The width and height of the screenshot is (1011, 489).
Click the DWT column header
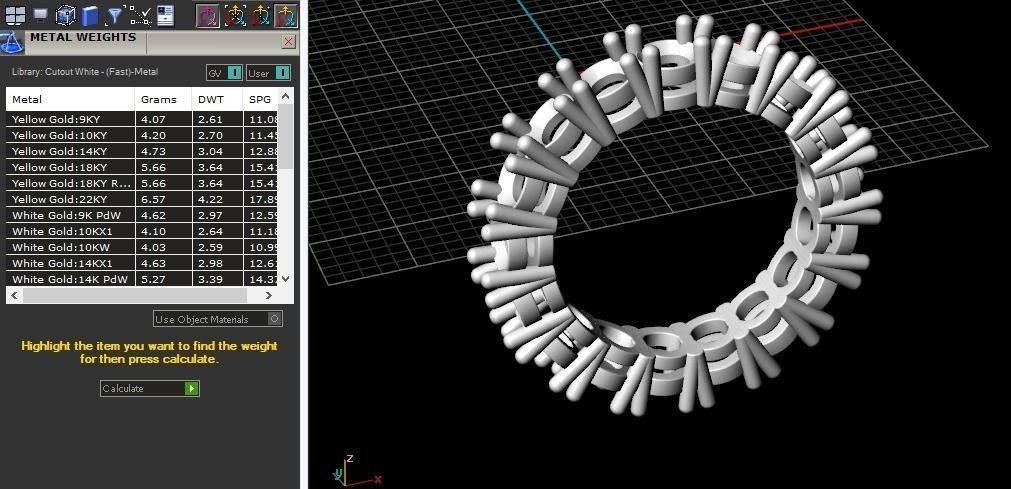pyautogui.click(x=217, y=99)
